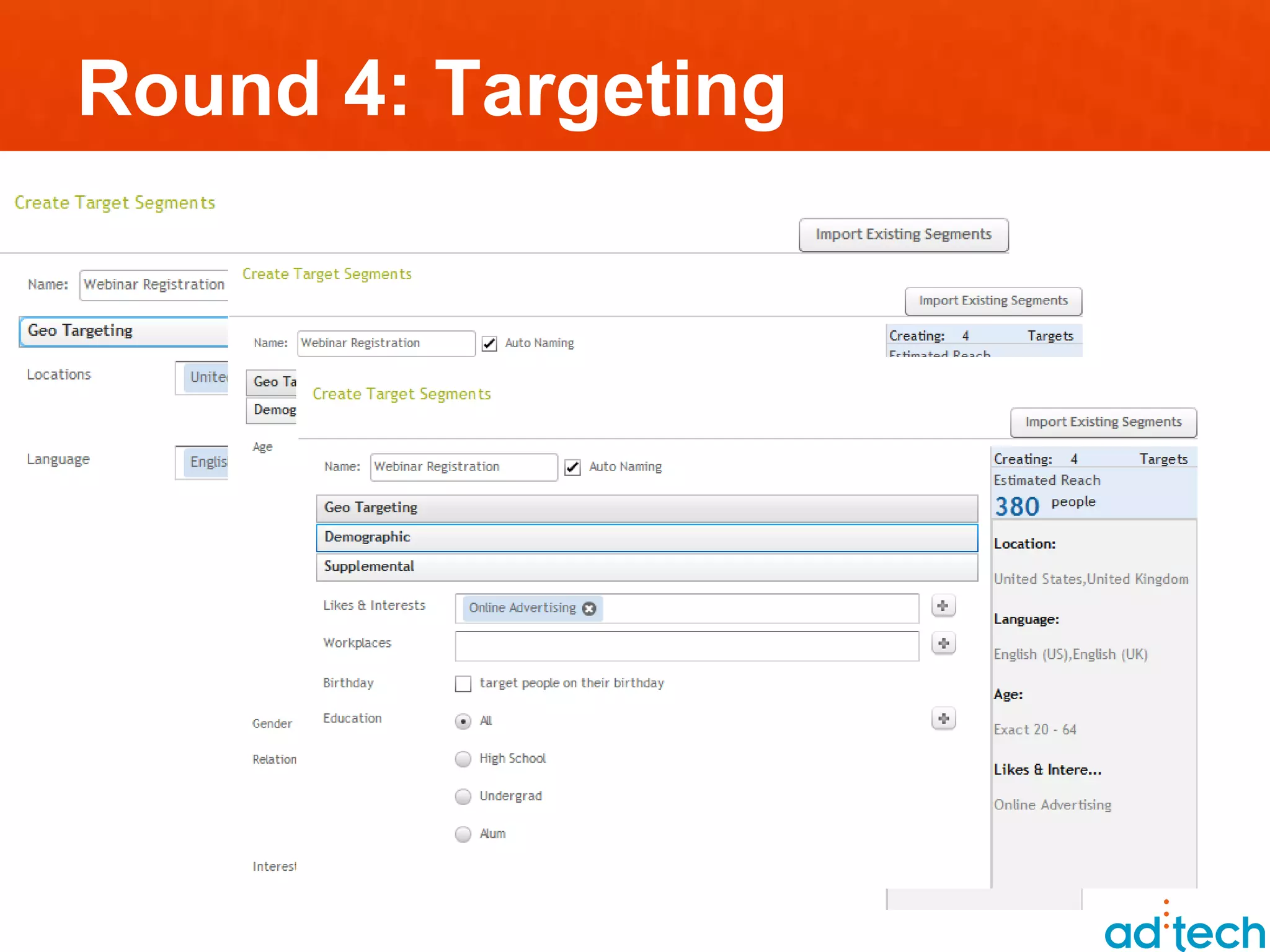
Task: Click the Language label in back window
Action: point(58,460)
